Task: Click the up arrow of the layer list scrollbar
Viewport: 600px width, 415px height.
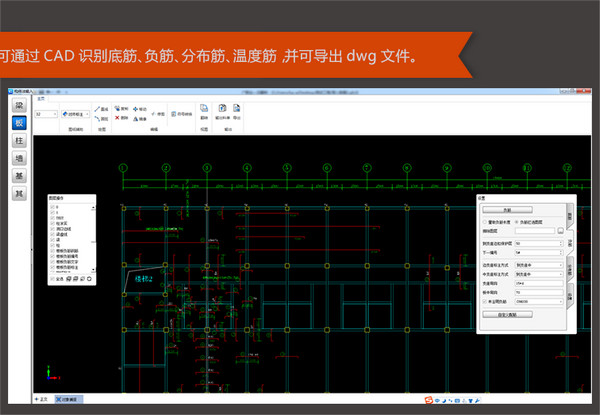Action: (93, 207)
